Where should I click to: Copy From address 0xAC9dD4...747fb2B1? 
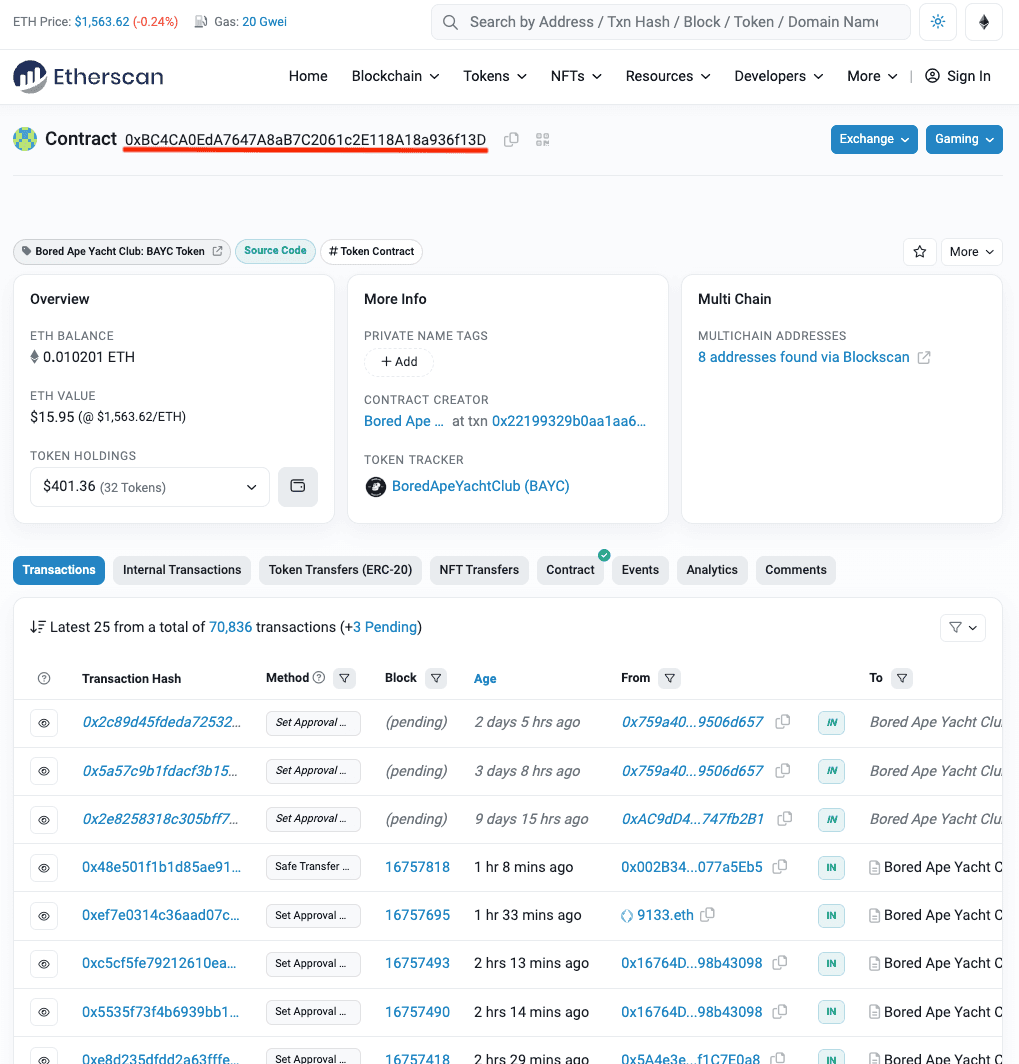point(784,819)
